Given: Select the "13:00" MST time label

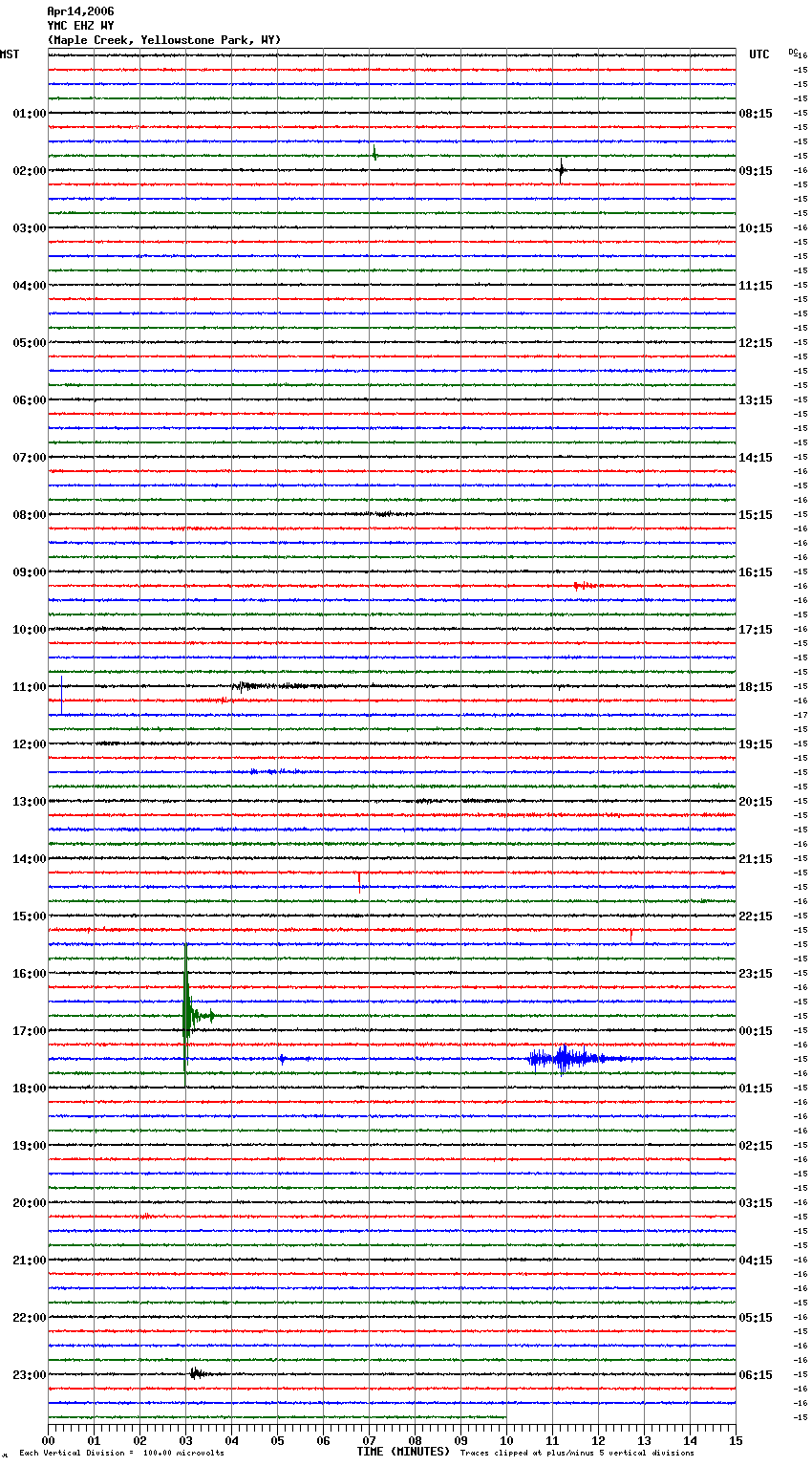Looking at the screenshot, I should [30, 802].
